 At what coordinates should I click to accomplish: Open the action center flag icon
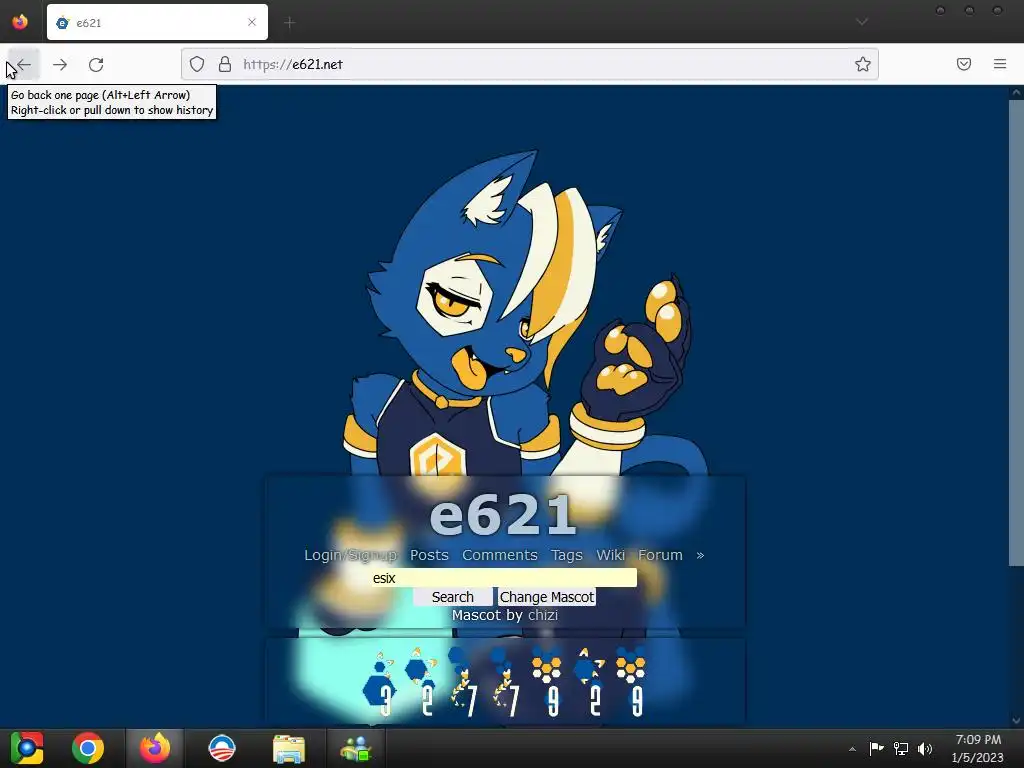click(x=876, y=748)
